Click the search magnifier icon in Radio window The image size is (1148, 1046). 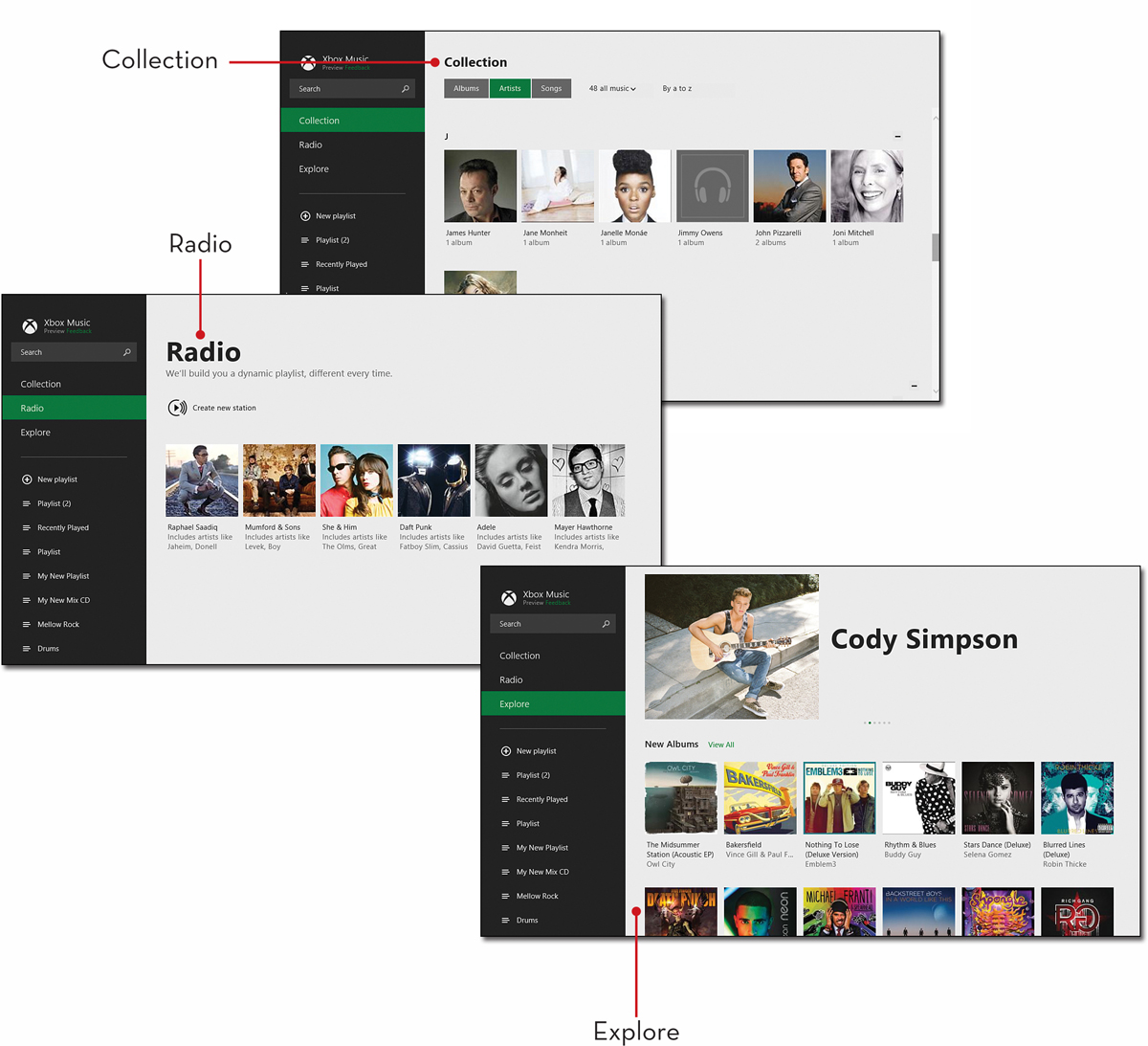[126, 352]
